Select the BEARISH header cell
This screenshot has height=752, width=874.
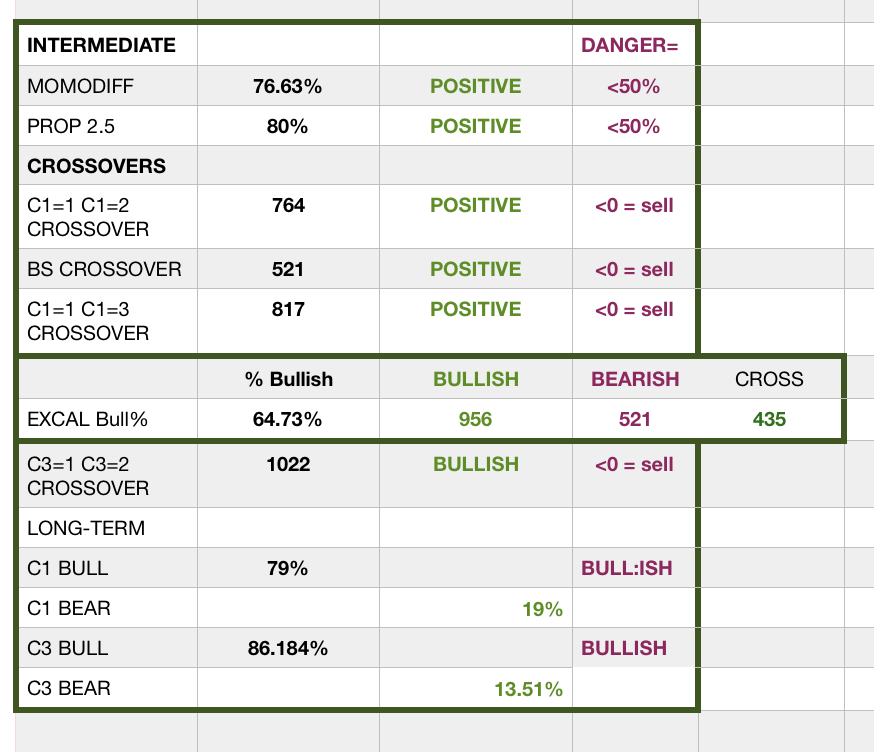click(635, 379)
